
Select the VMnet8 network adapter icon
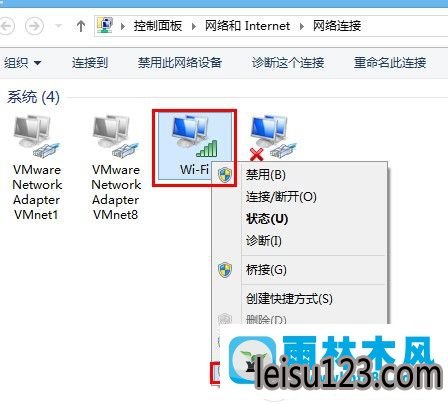click(x=116, y=136)
